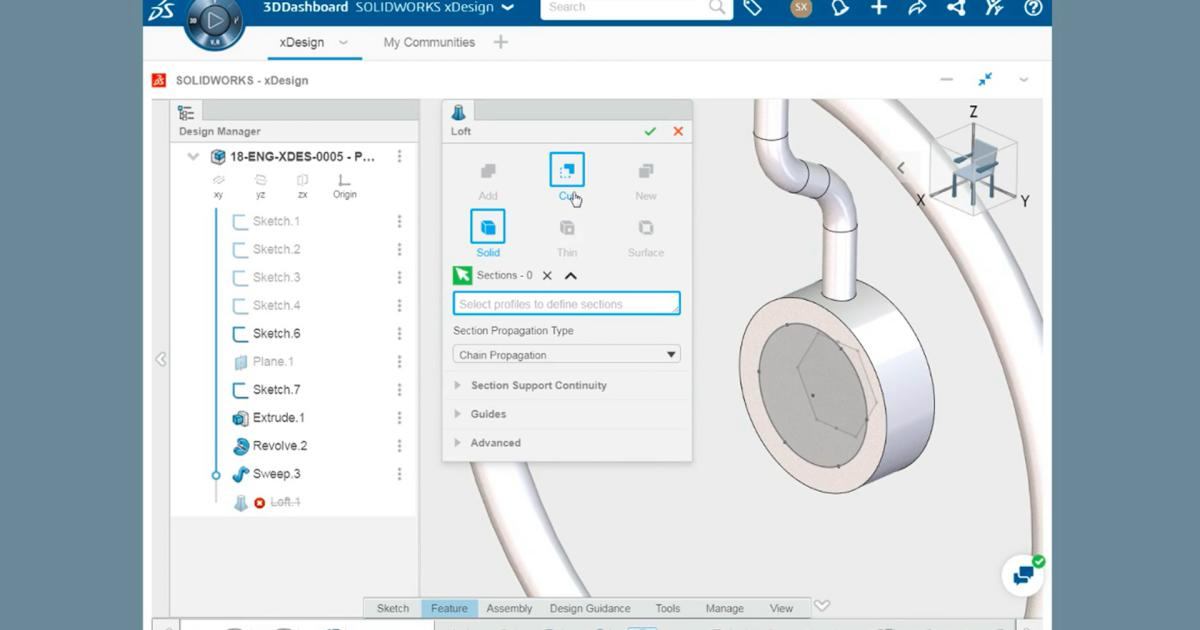This screenshot has height=630, width=1200.
Task: Open the help icon in the top bar
Action: 1031,8
